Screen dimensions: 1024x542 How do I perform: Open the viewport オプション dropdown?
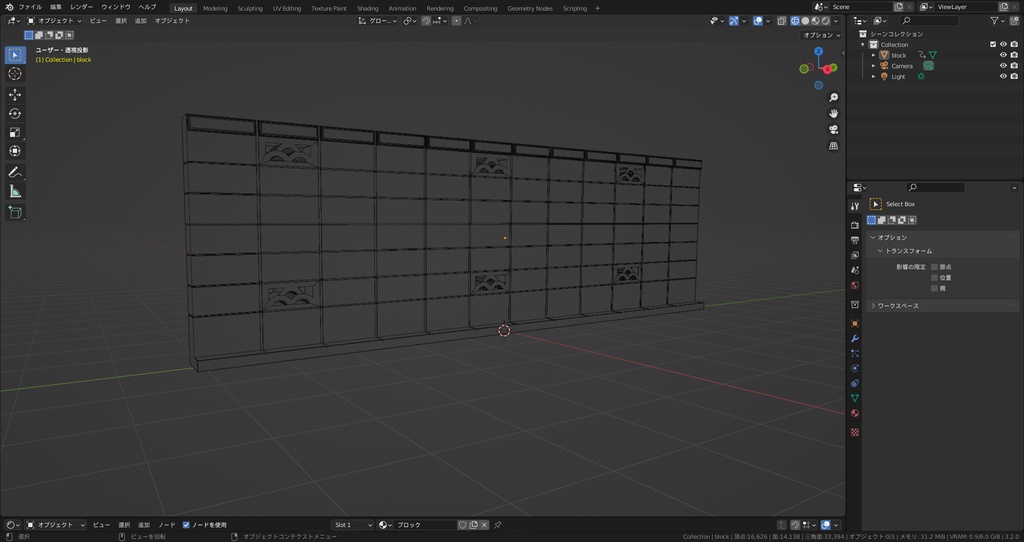click(x=822, y=35)
